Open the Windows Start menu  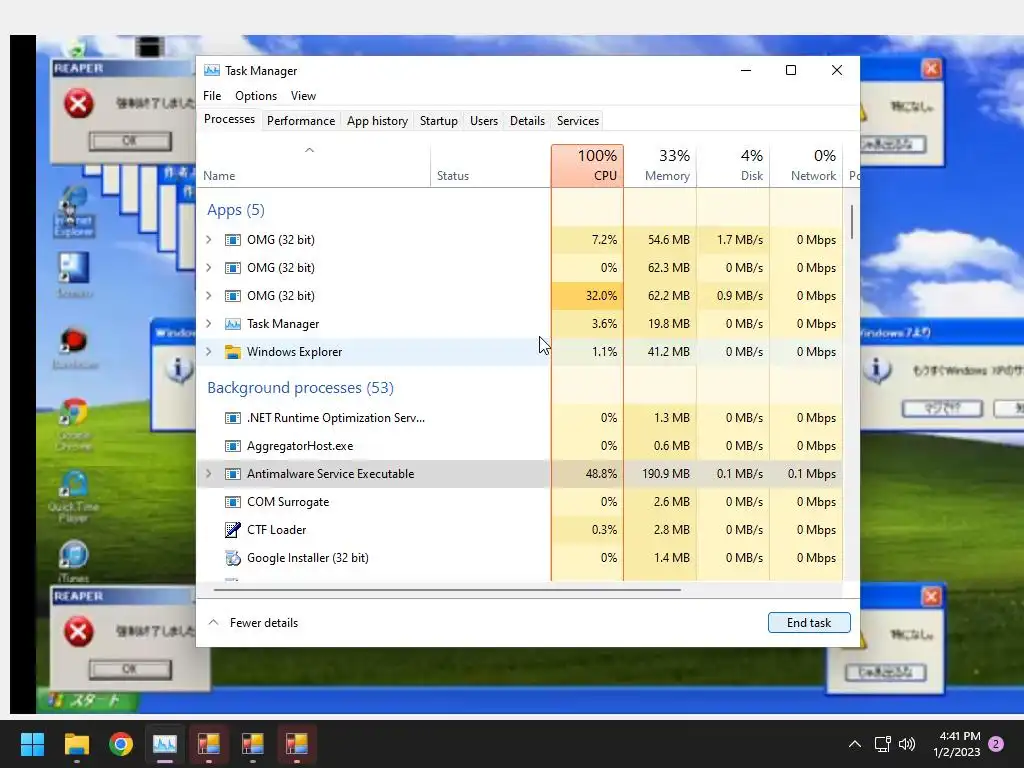(x=32, y=744)
